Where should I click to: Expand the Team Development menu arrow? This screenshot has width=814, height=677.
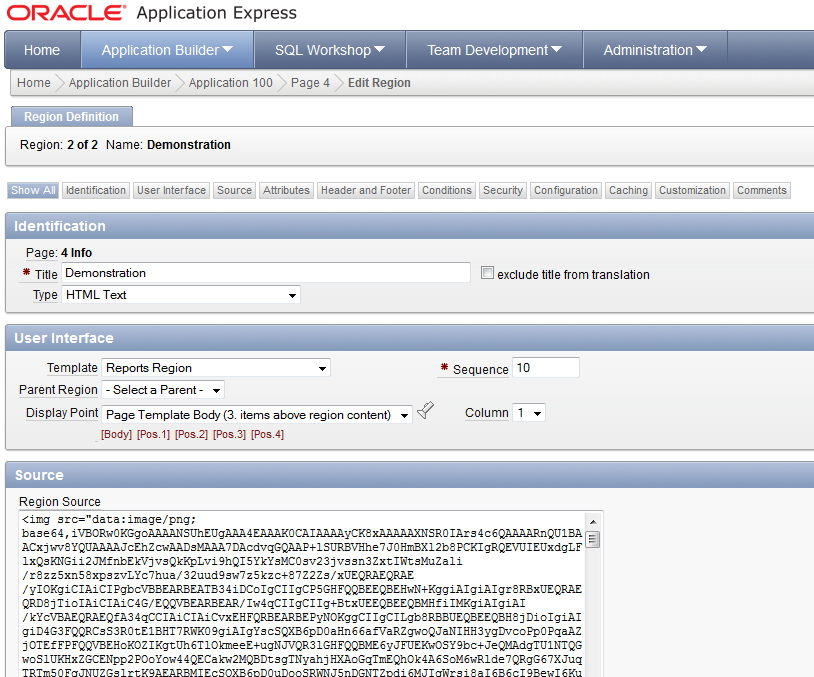(557, 49)
